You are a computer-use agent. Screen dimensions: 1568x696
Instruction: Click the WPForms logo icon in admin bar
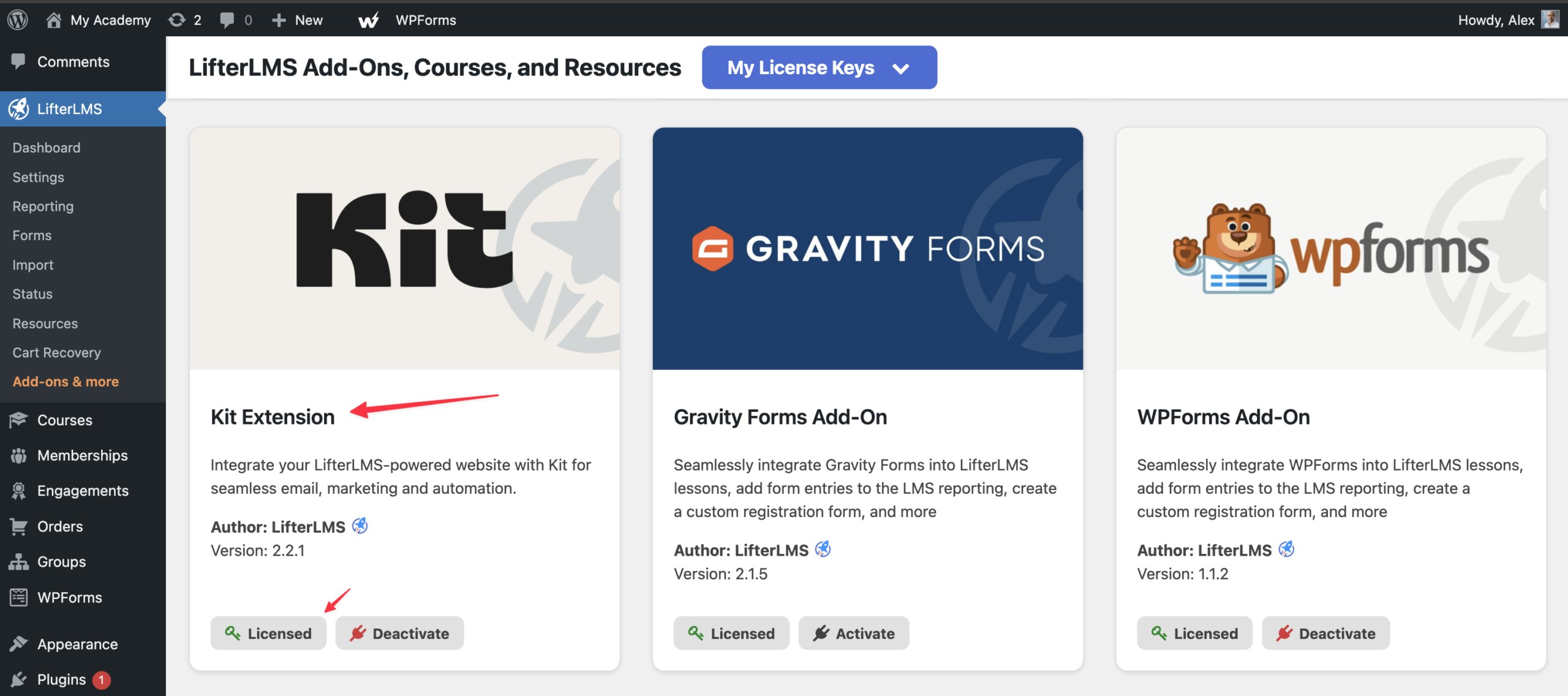[x=369, y=20]
